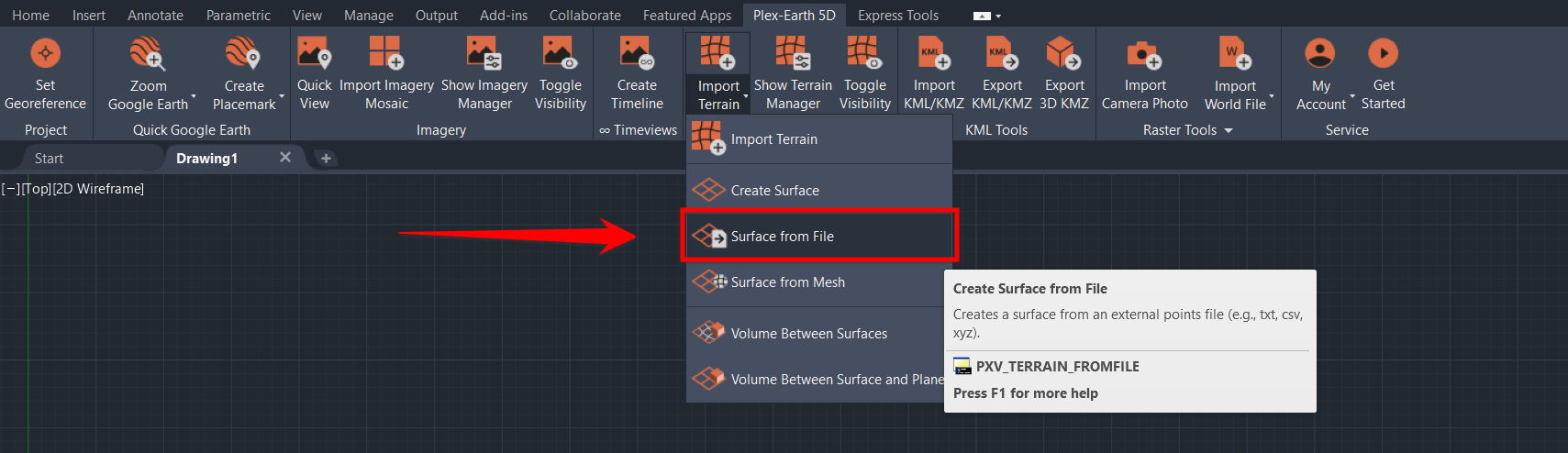The width and height of the screenshot is (1568, 453).
Task: Collapse the Import Terrain dropdown arrow
Action: [745, 95]
